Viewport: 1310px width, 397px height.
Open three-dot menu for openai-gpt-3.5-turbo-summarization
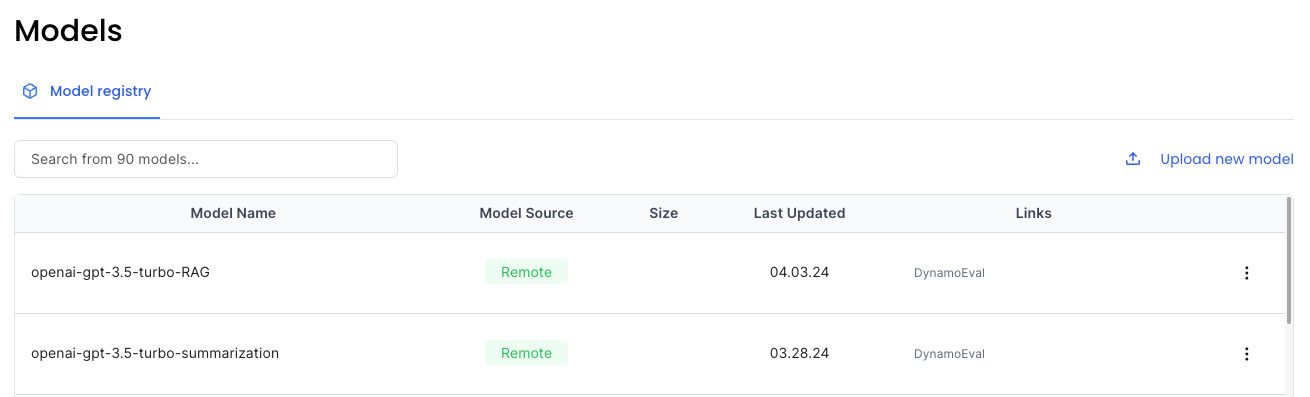[x=1246, y=354]
